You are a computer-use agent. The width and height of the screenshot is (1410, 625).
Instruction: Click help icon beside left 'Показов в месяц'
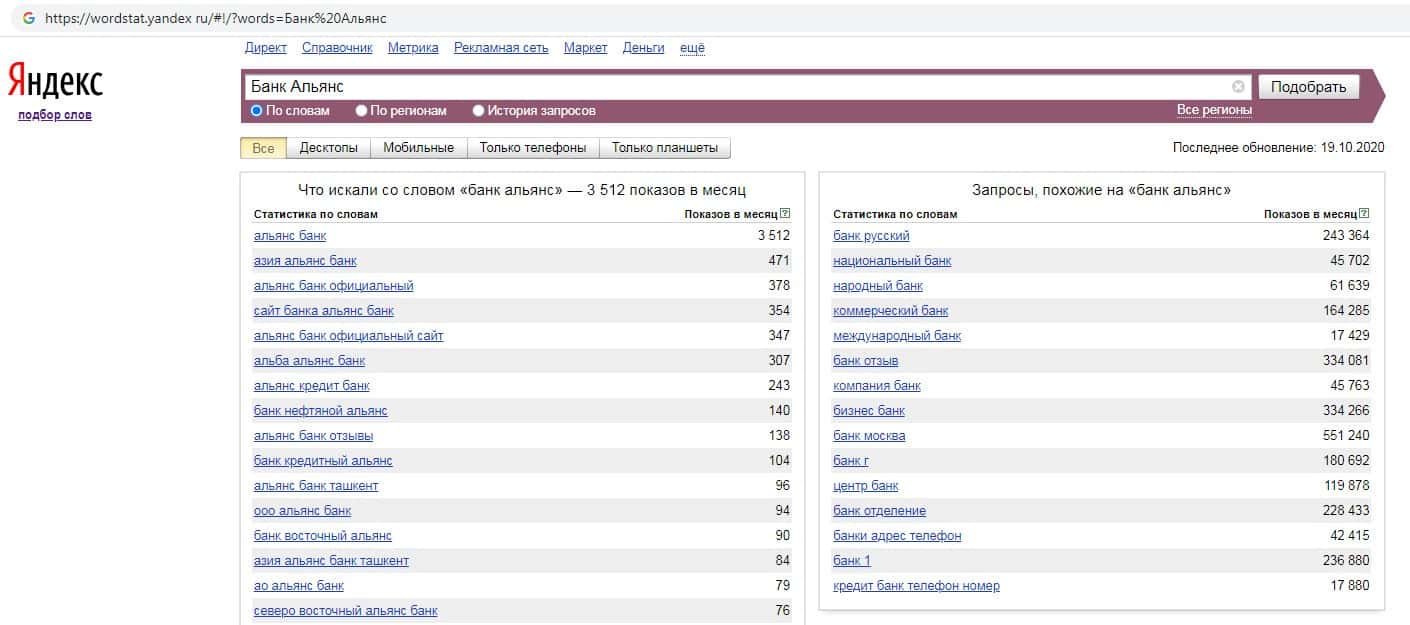[785, 214]
